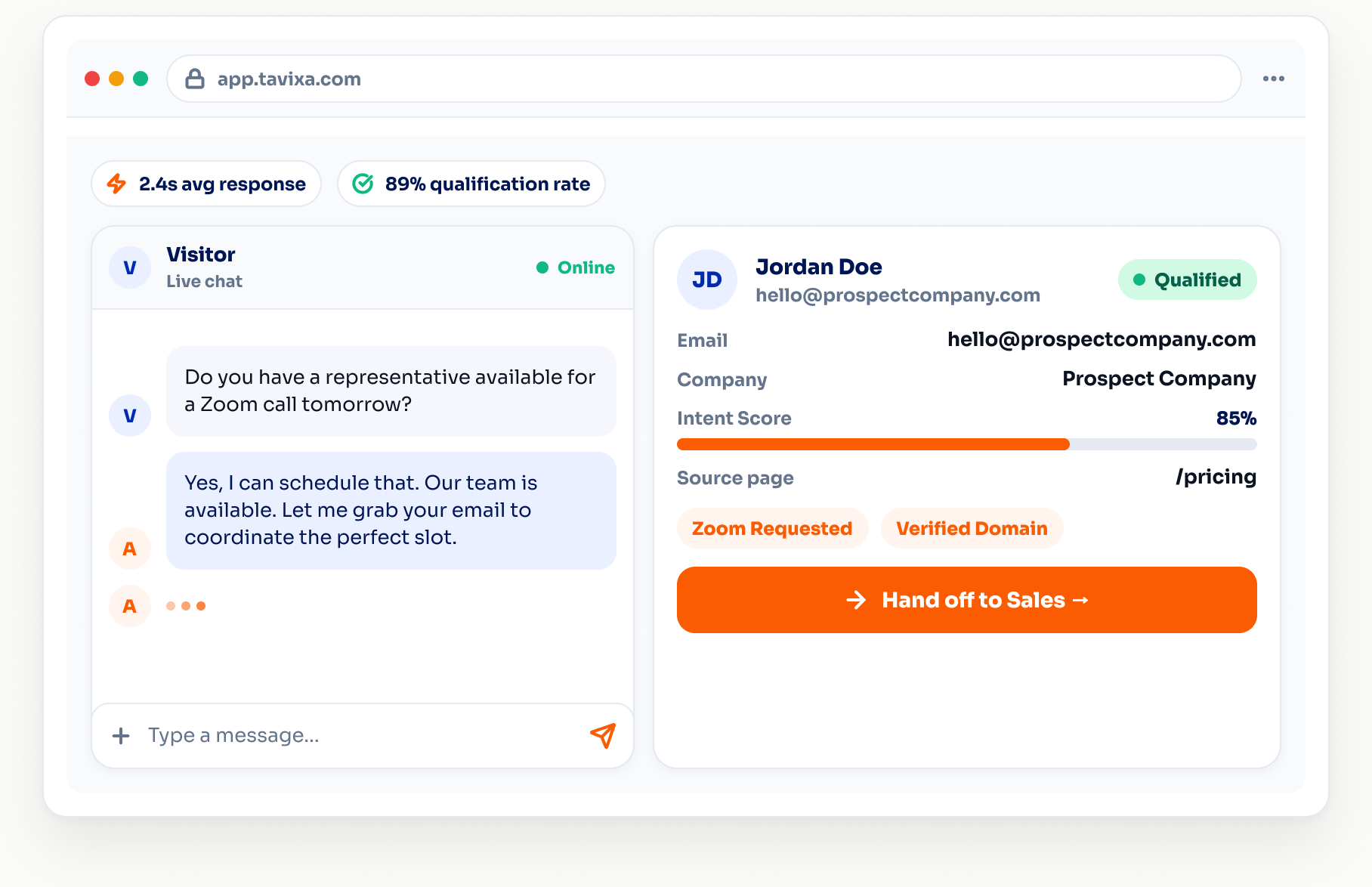Viewport: 1372px width, 887px height.
Task: Click the lock icon in address bar
Action: pyautogui.click(x=195, y=79)
